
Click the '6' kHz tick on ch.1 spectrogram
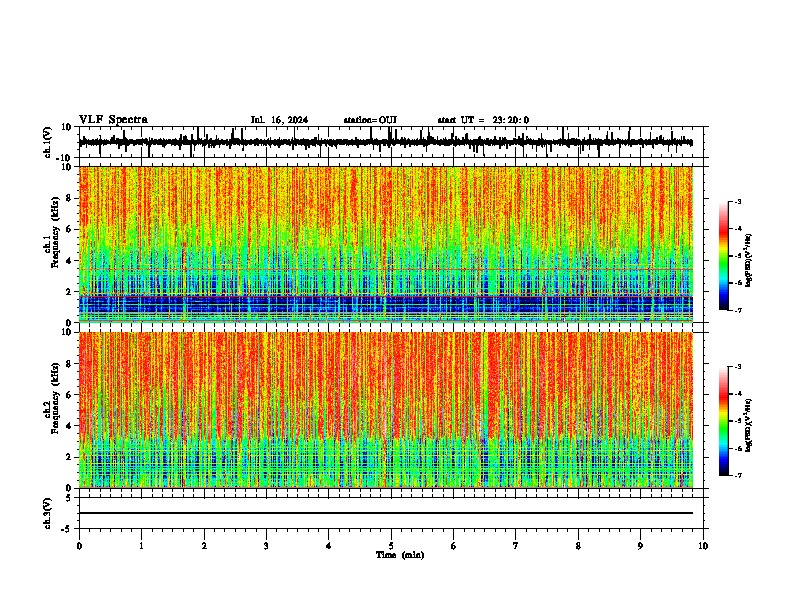coord(69,229)
